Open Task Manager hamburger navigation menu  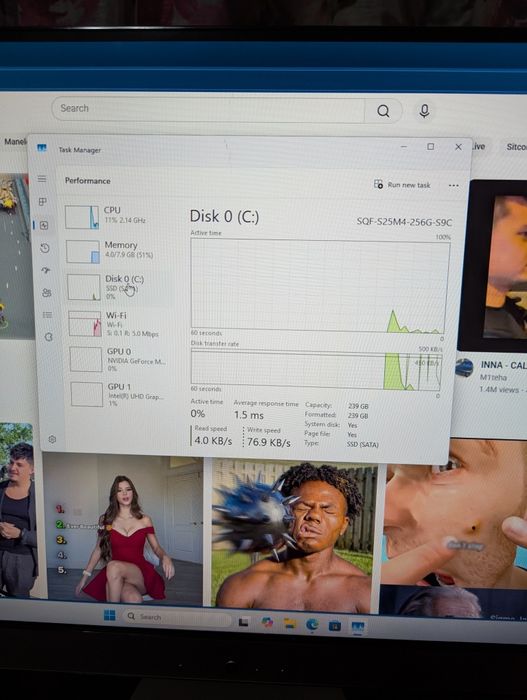tap(42, 179)
